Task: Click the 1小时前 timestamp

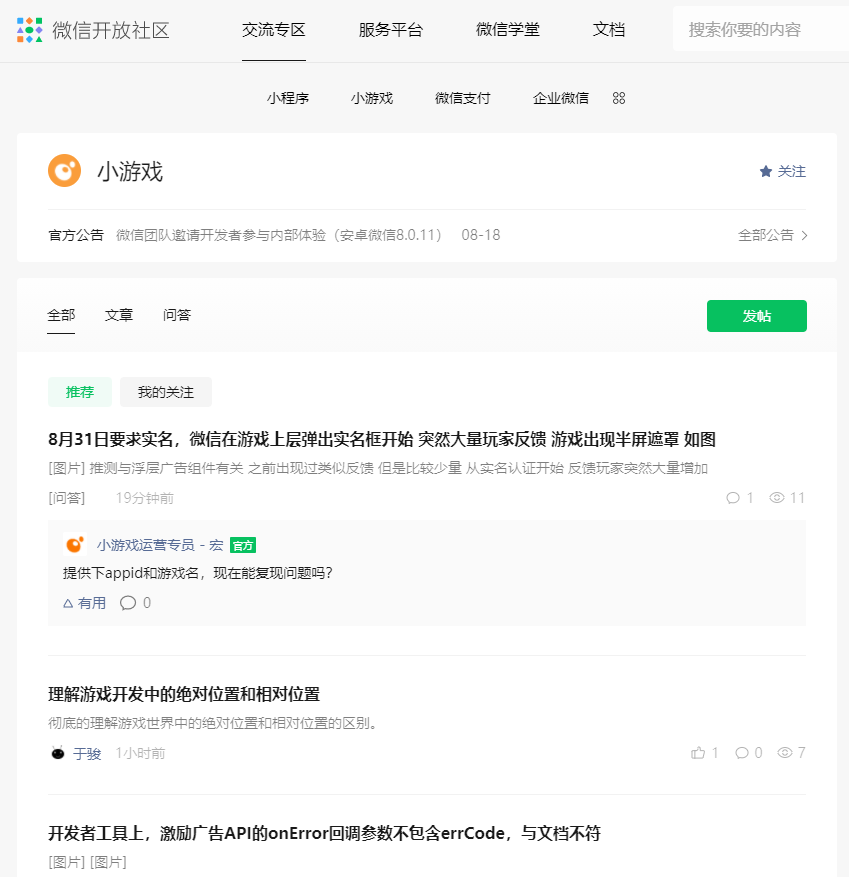Action: pos(140,753)
